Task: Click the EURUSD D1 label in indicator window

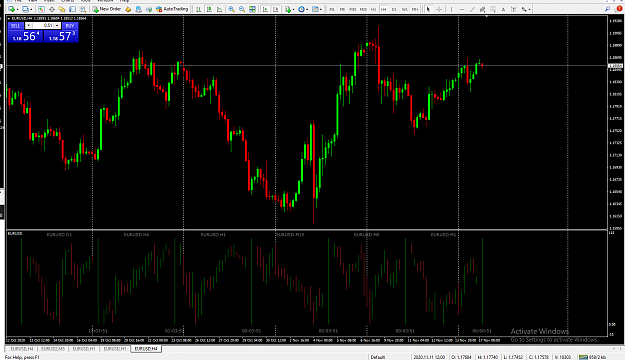Action: click(x=59, y=235)
